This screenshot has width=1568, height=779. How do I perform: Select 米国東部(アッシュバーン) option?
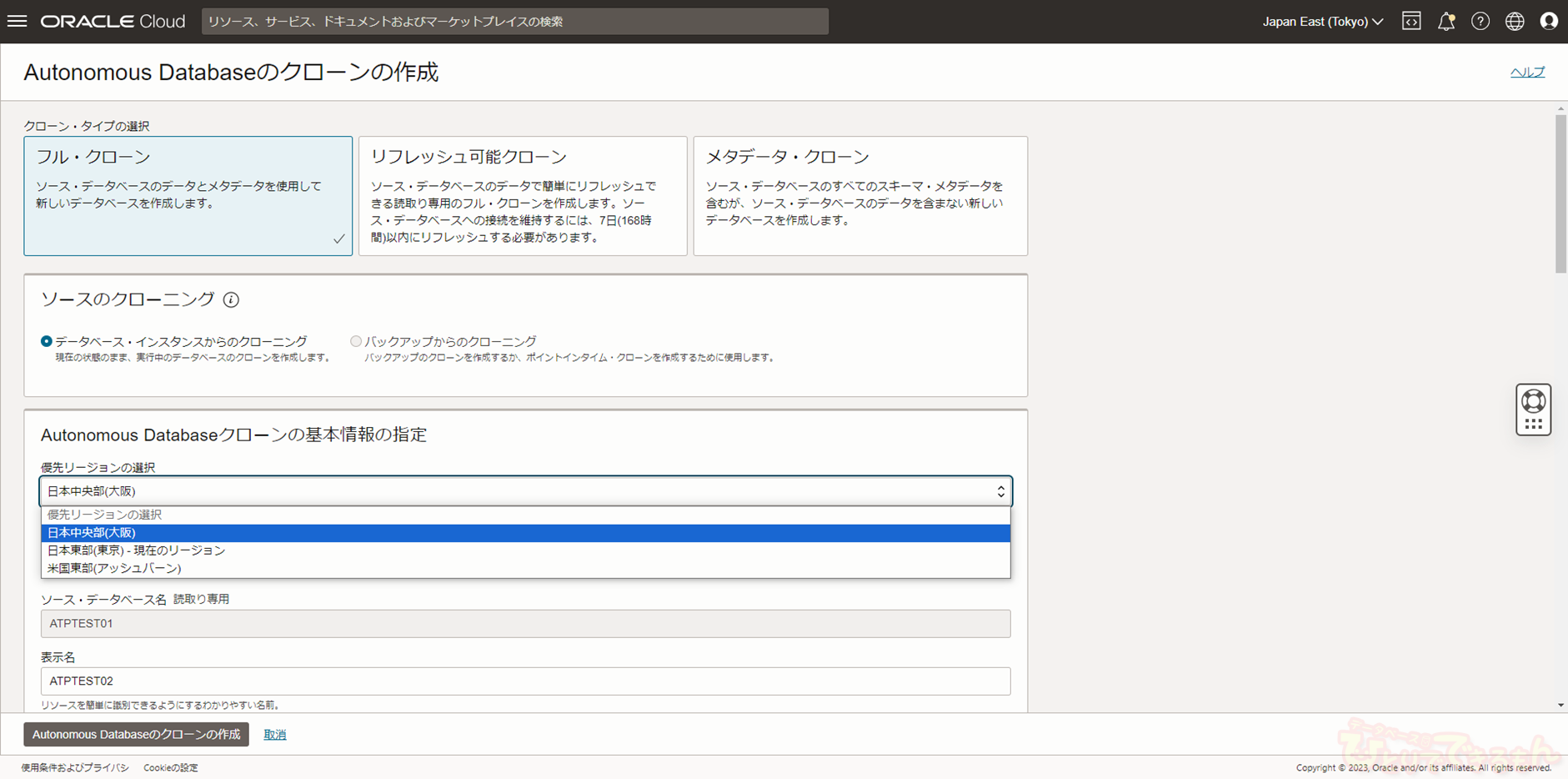click(x=114, y=568)
